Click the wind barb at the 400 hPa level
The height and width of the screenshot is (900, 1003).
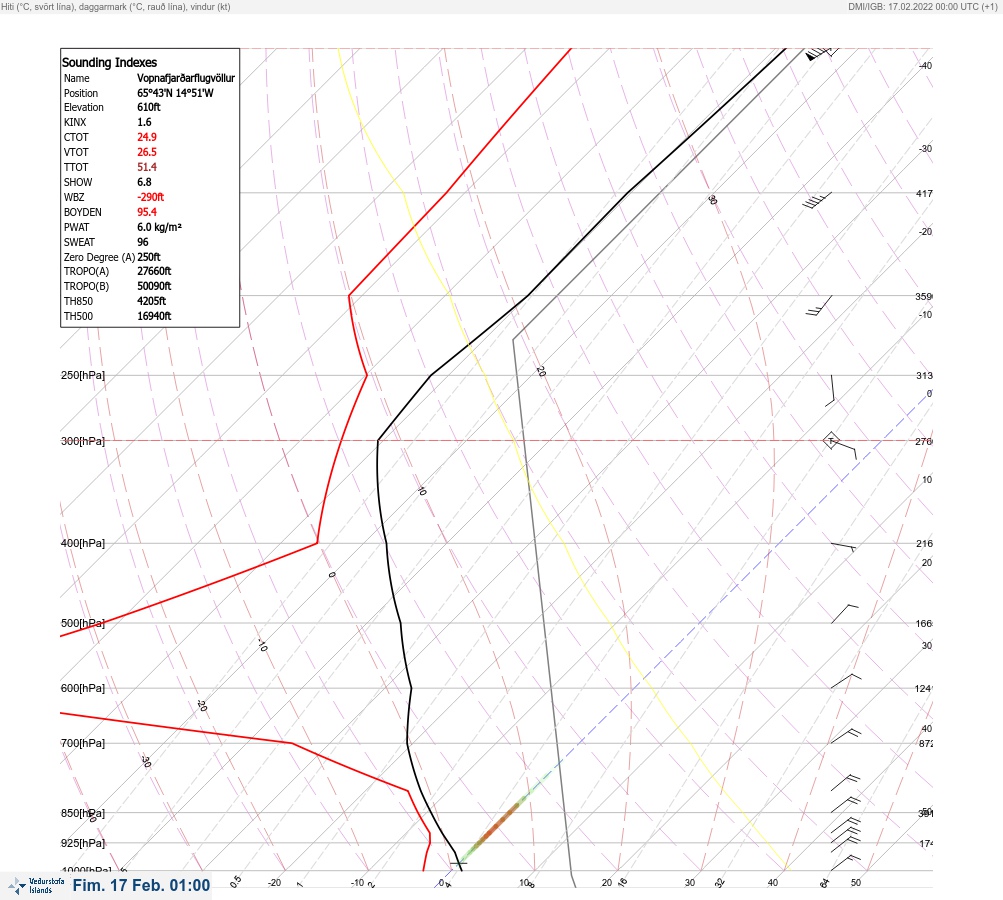pos(843,547)
